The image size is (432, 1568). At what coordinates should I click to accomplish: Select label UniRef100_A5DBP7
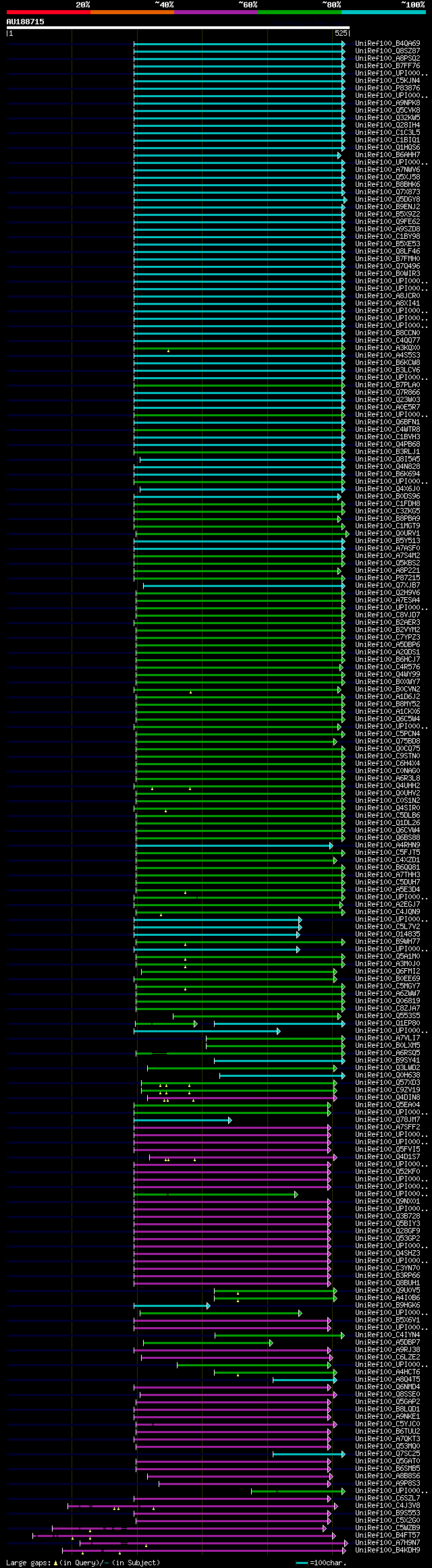[x=387, y=1343]
